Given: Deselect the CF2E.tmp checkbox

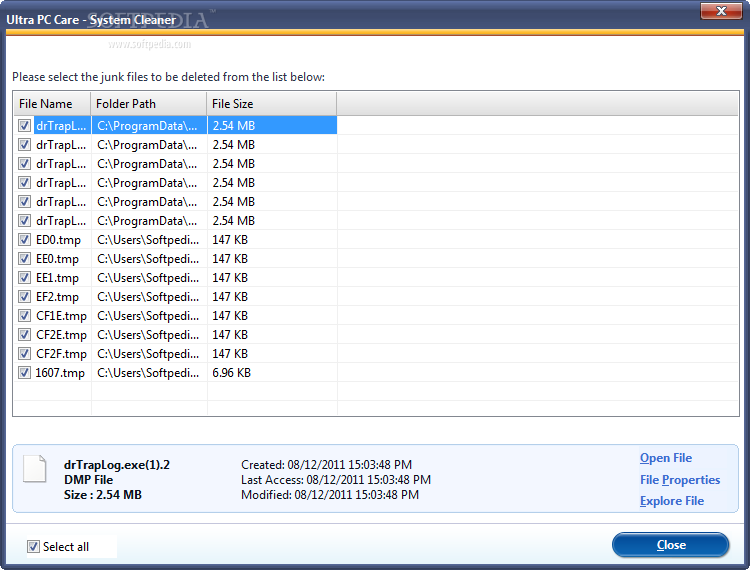Looking at the screenshot, I should pos(24,335).
